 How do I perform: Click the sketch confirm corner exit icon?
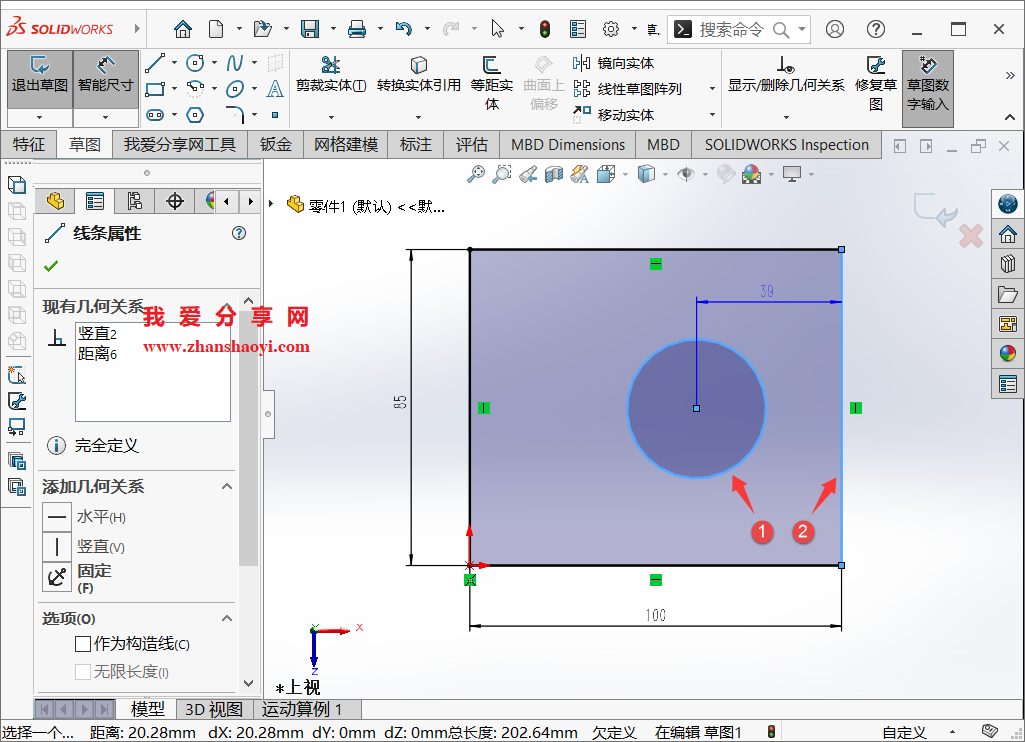coord(935,209)
